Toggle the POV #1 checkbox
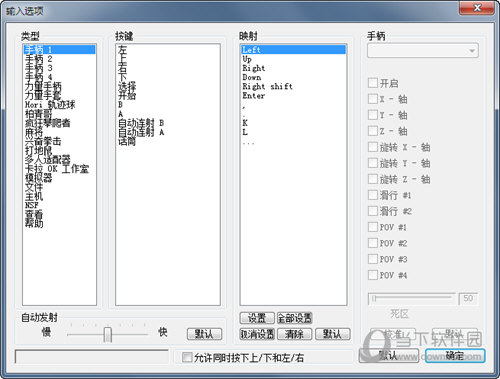The width and height of the screenshot is (500, 379). (373, 227)
